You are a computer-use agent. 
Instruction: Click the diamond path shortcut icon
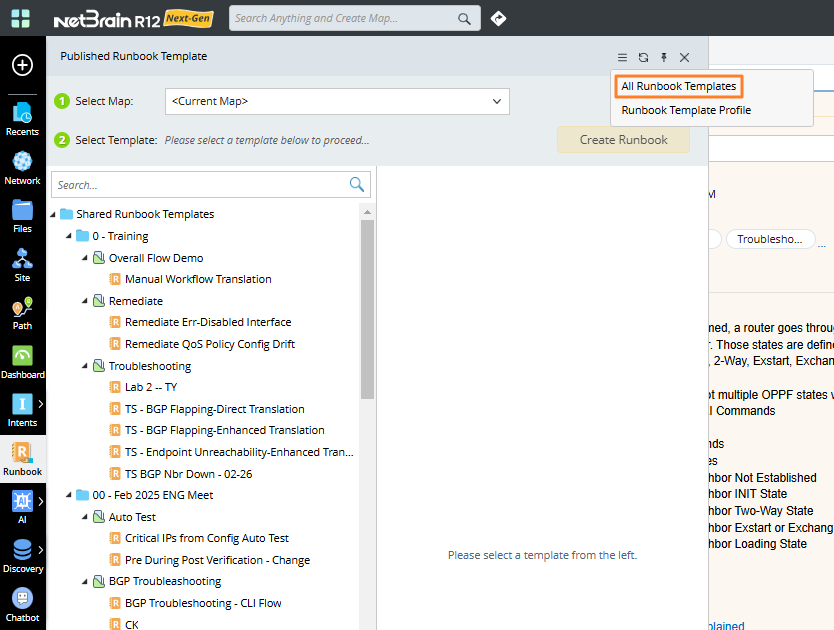click(498, 19)
